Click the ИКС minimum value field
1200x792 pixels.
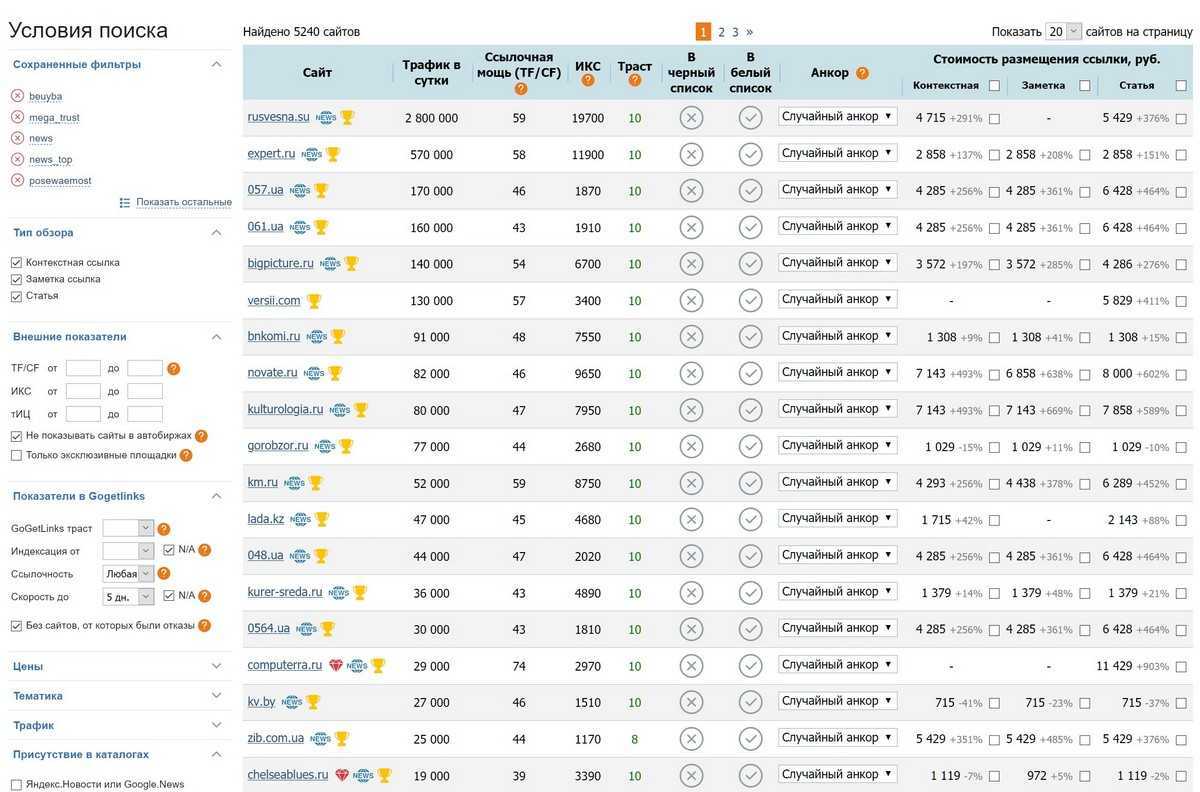coord(83,391)
